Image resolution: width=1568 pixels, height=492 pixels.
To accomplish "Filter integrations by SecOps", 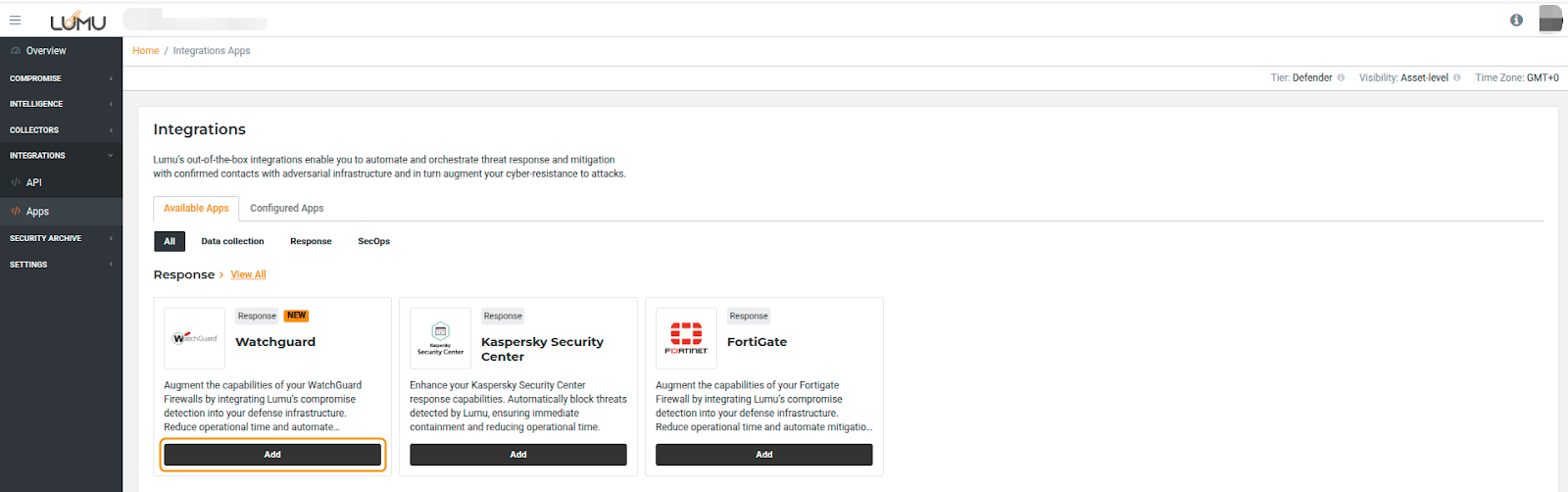I will [x=373, y=241].
